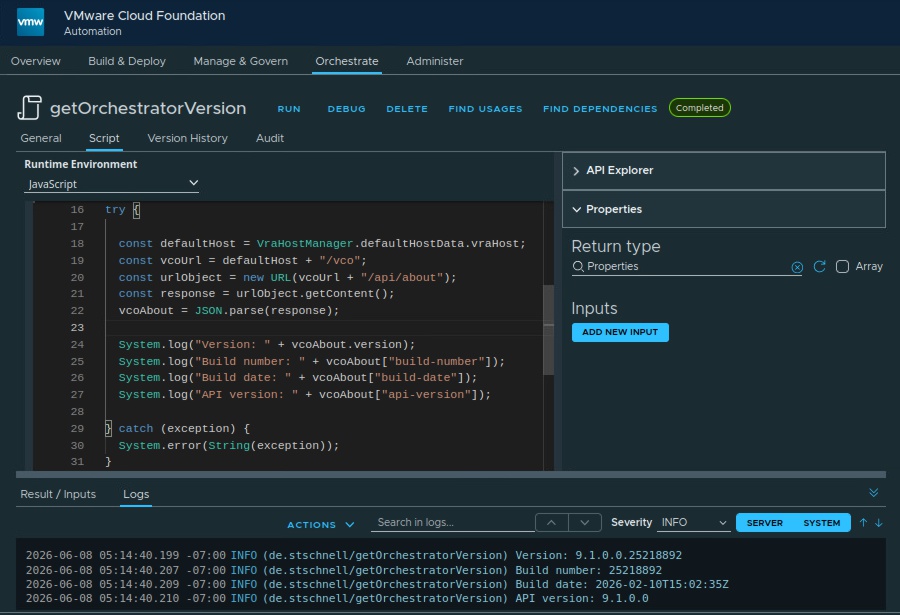Viewport: 900px width, 615px height.
Task: Go to previous log search match
Action: [x=552, y=523]
